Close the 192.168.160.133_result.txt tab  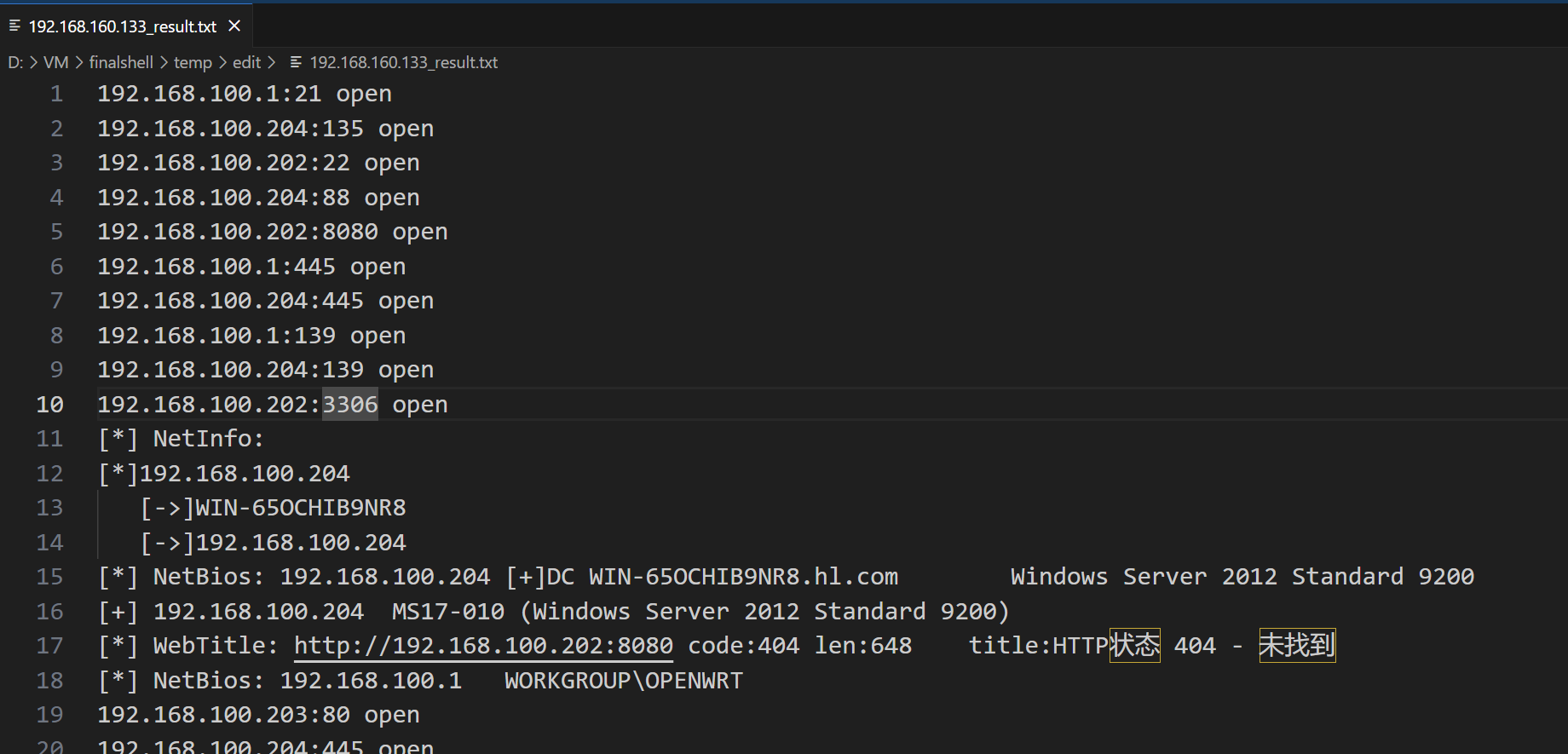tap(234, 26)
